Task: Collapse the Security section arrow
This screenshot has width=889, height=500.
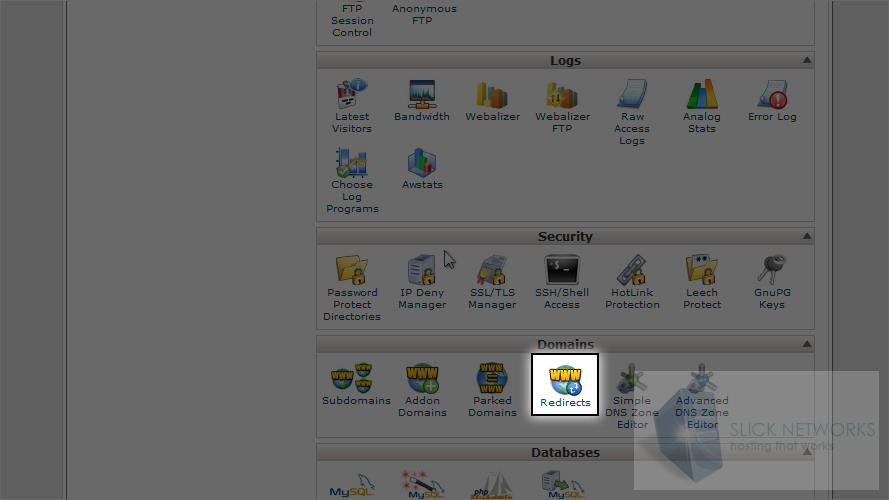Action: point(806,237)
